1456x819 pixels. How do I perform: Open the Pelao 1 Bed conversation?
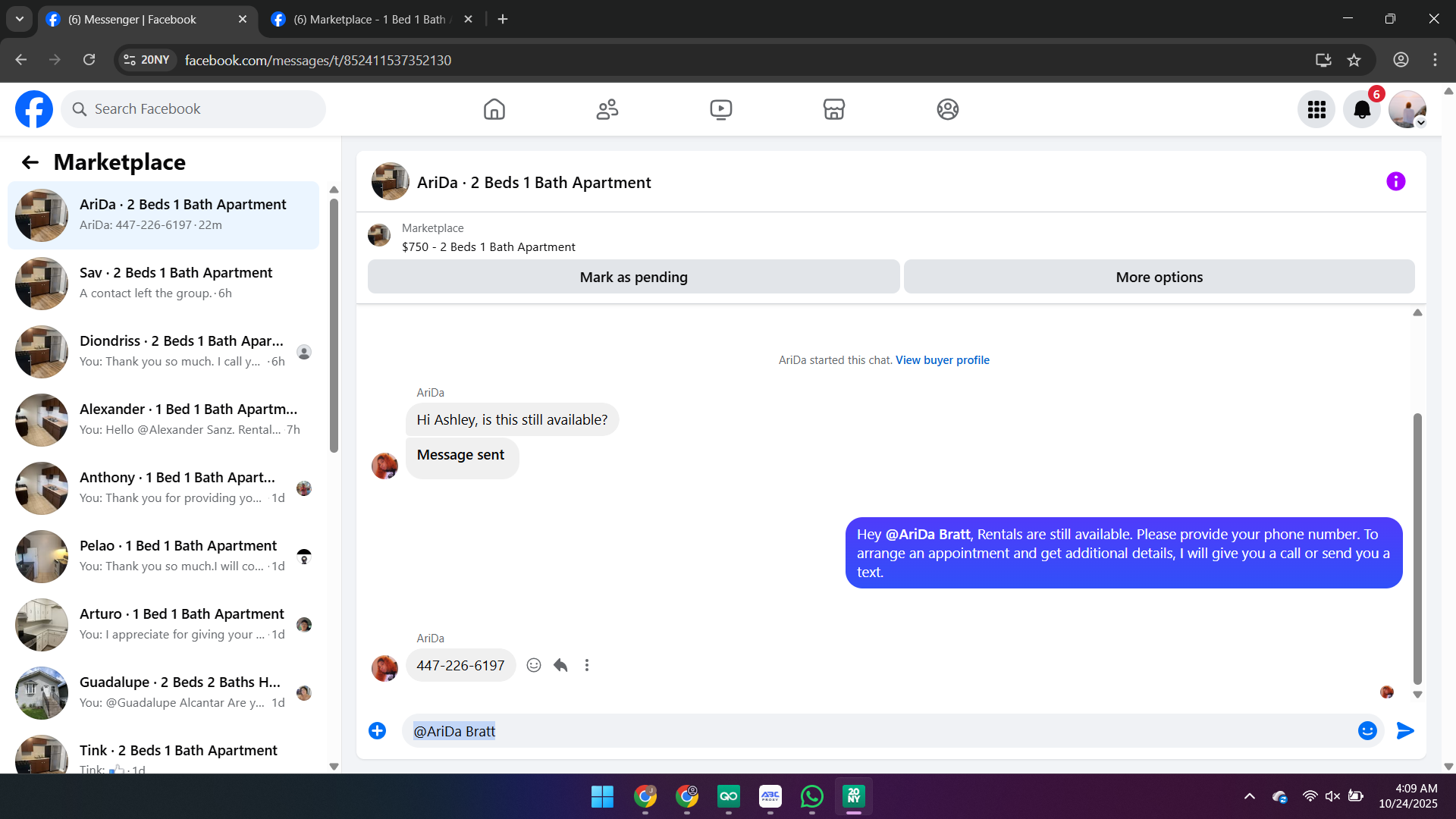[163, 557]
